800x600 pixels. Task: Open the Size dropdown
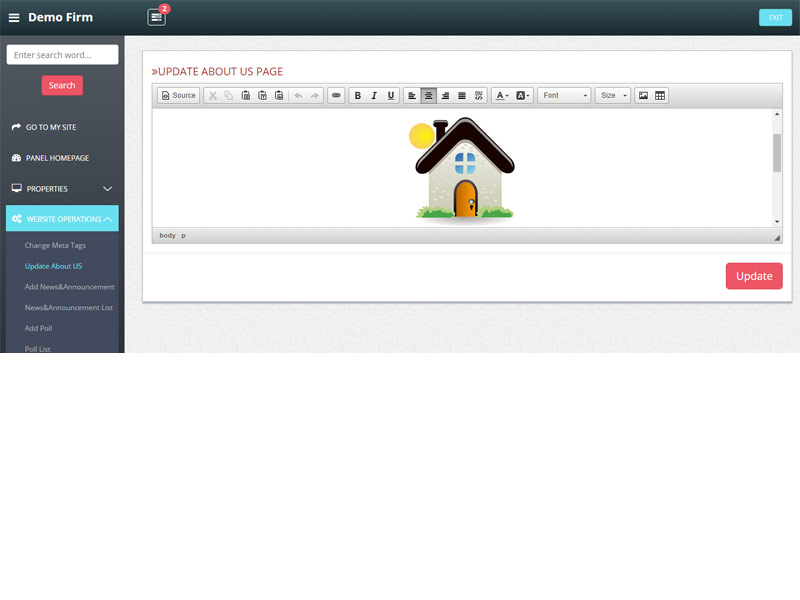tap(613, 96)
